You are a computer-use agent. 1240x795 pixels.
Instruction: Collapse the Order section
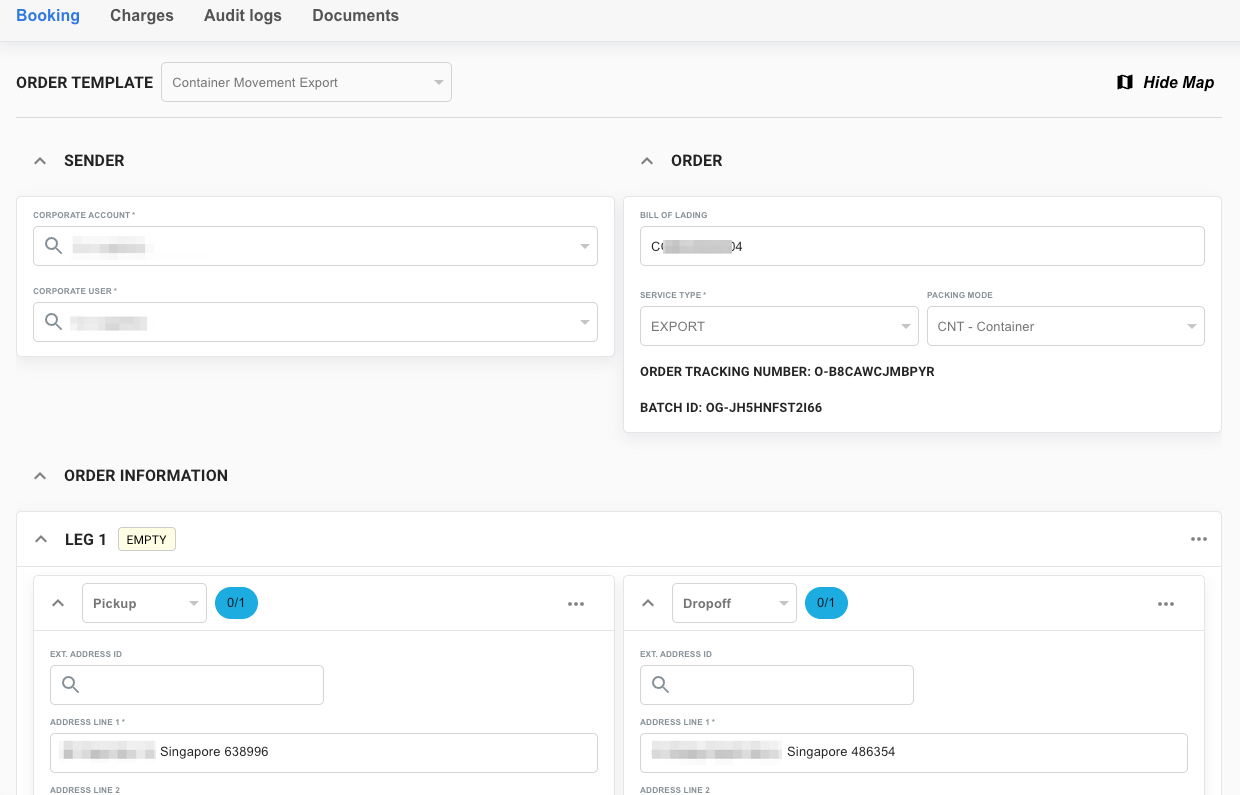tap(647, 161)
